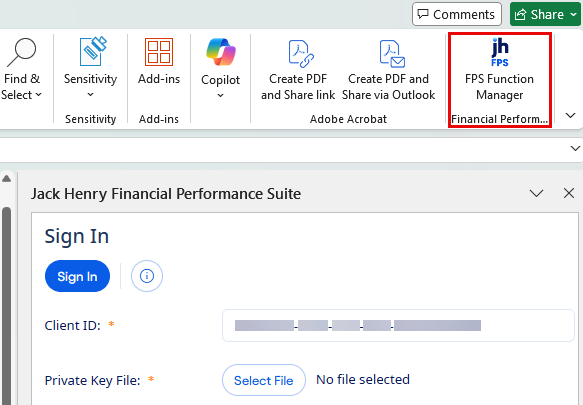This screenshot has width=583, height=405.
Task: Open the task pane options chevron
Action: pyautogui.click(x=536, y=193)
